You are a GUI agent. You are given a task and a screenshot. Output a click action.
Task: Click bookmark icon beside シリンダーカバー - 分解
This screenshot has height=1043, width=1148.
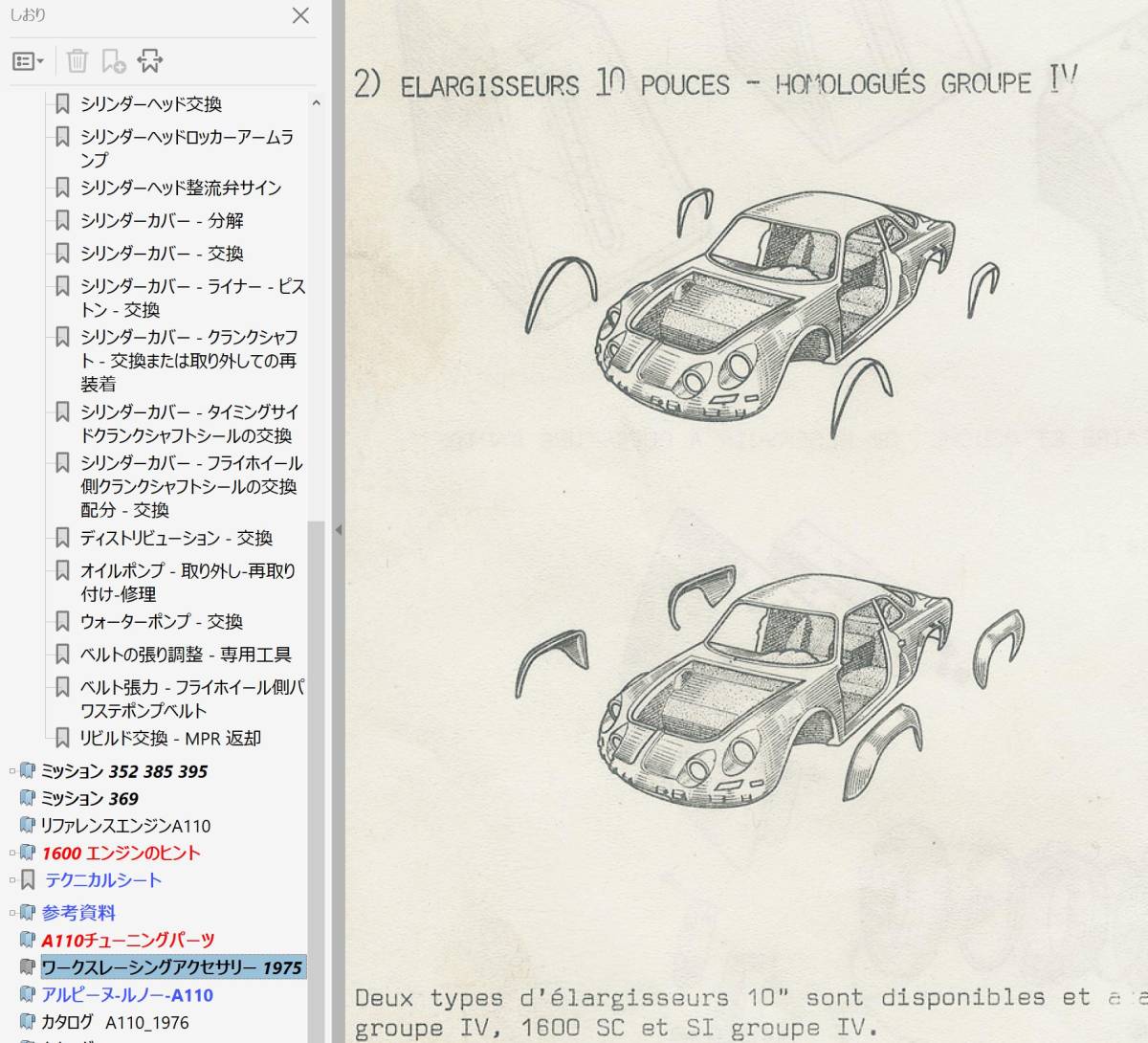(x=62, y=220)
